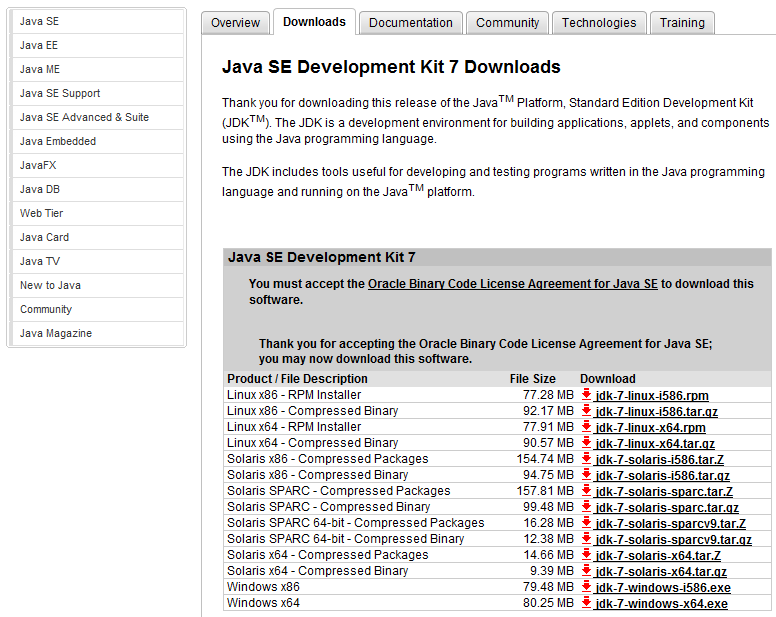Click download icon for jdk-7-solaris-sparcv9.tar.gz

pyautogui.click(x=586, y=539)
